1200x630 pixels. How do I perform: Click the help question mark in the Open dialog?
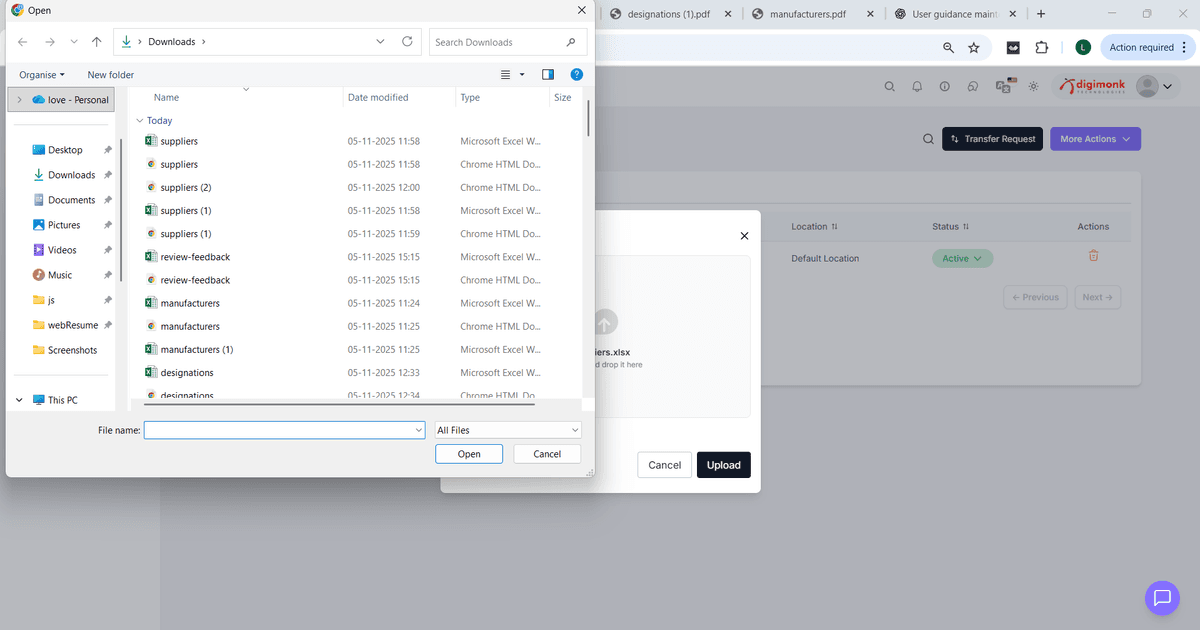click(x=576, y=74)
